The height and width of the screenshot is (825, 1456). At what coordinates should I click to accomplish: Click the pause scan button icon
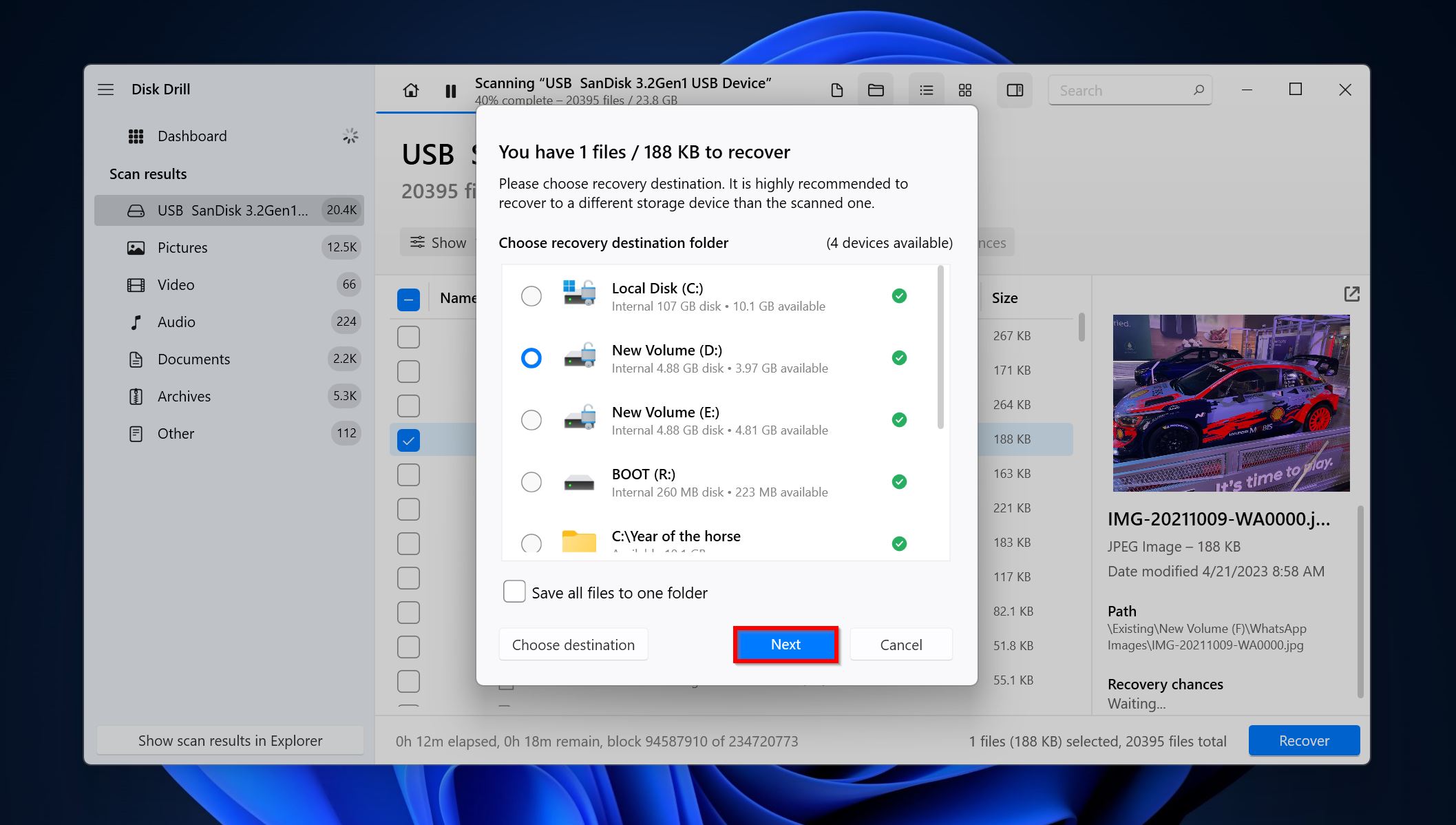point(449,90)
